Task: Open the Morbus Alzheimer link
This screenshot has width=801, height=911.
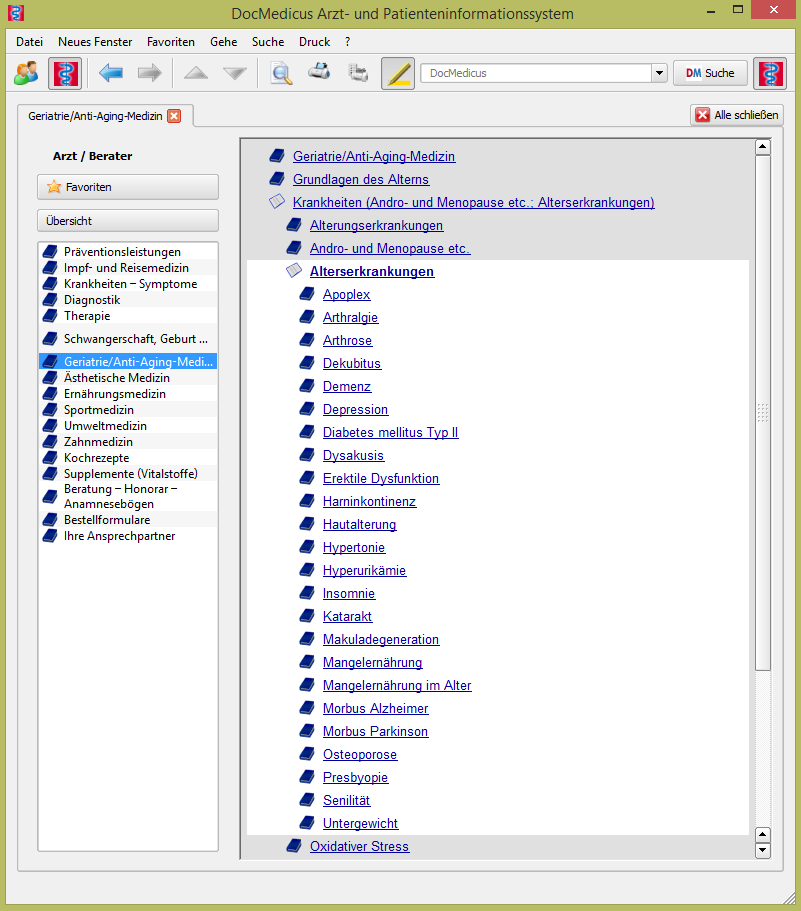Action: point(375,708)
